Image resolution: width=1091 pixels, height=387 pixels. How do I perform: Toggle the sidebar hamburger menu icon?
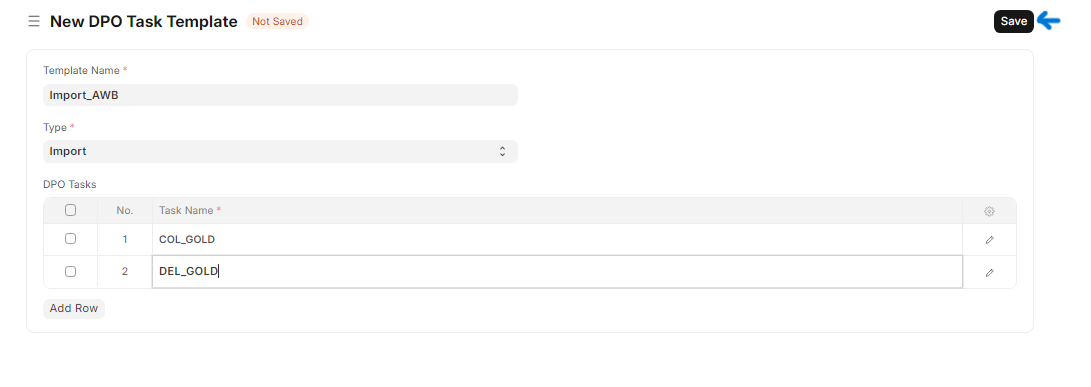[33, 22]
